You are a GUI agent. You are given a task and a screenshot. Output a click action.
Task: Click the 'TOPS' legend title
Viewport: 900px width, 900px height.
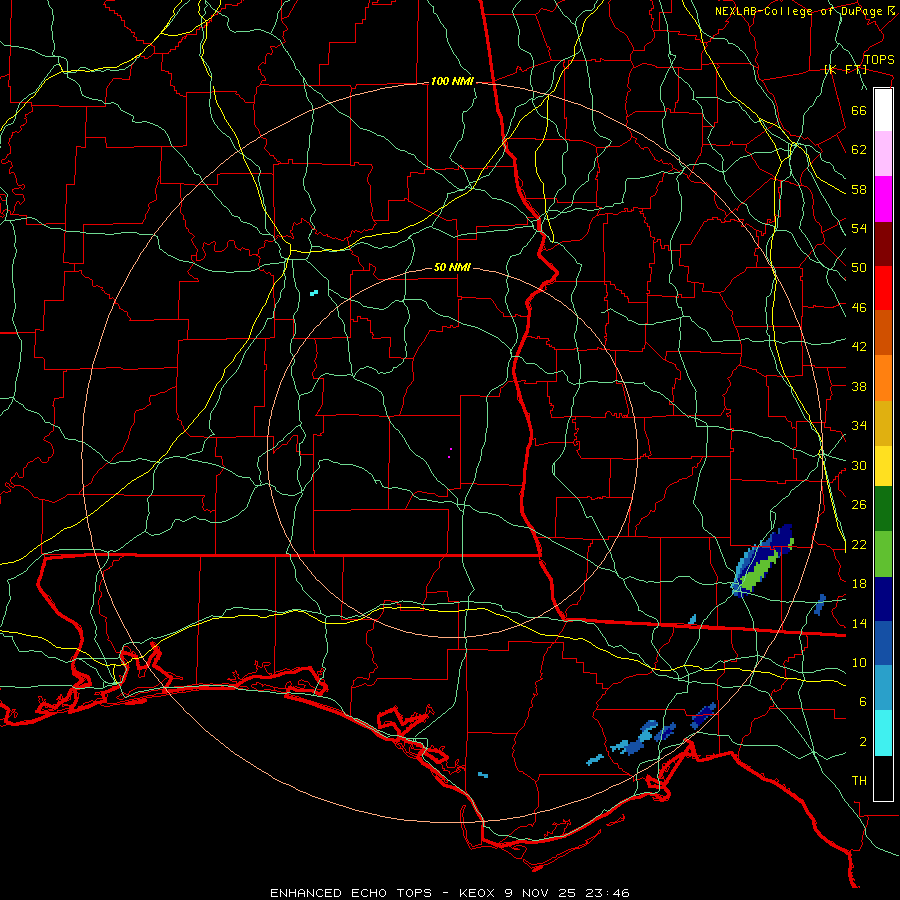click(879, 60)
